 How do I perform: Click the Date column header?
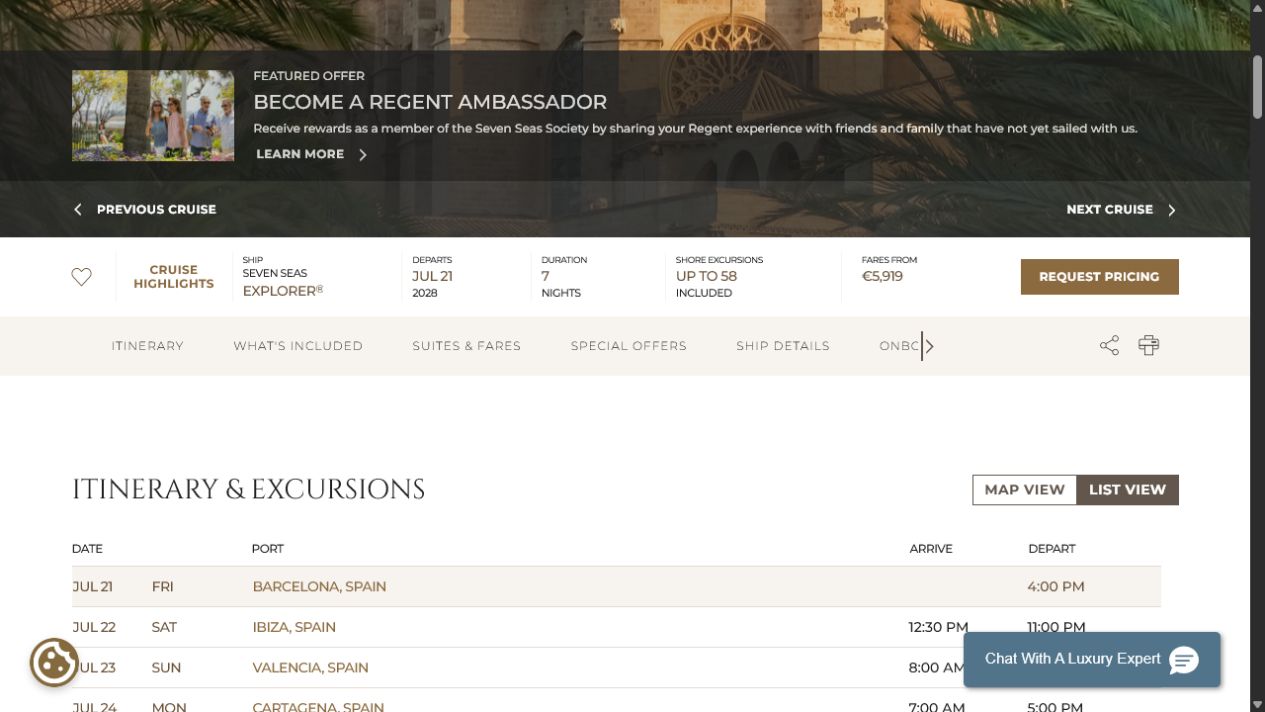pyautogui.click(x=87, y=549)
